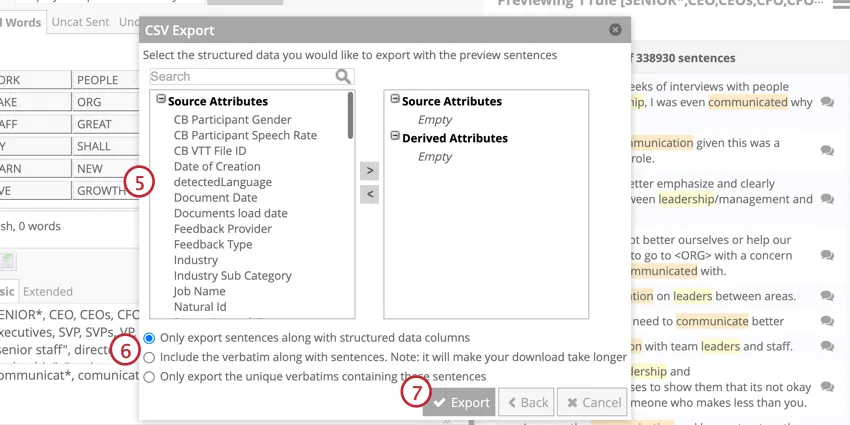Select only export the unique verbatims option
The height and width of the screenshot is (425, 850).
coord(149,377)
